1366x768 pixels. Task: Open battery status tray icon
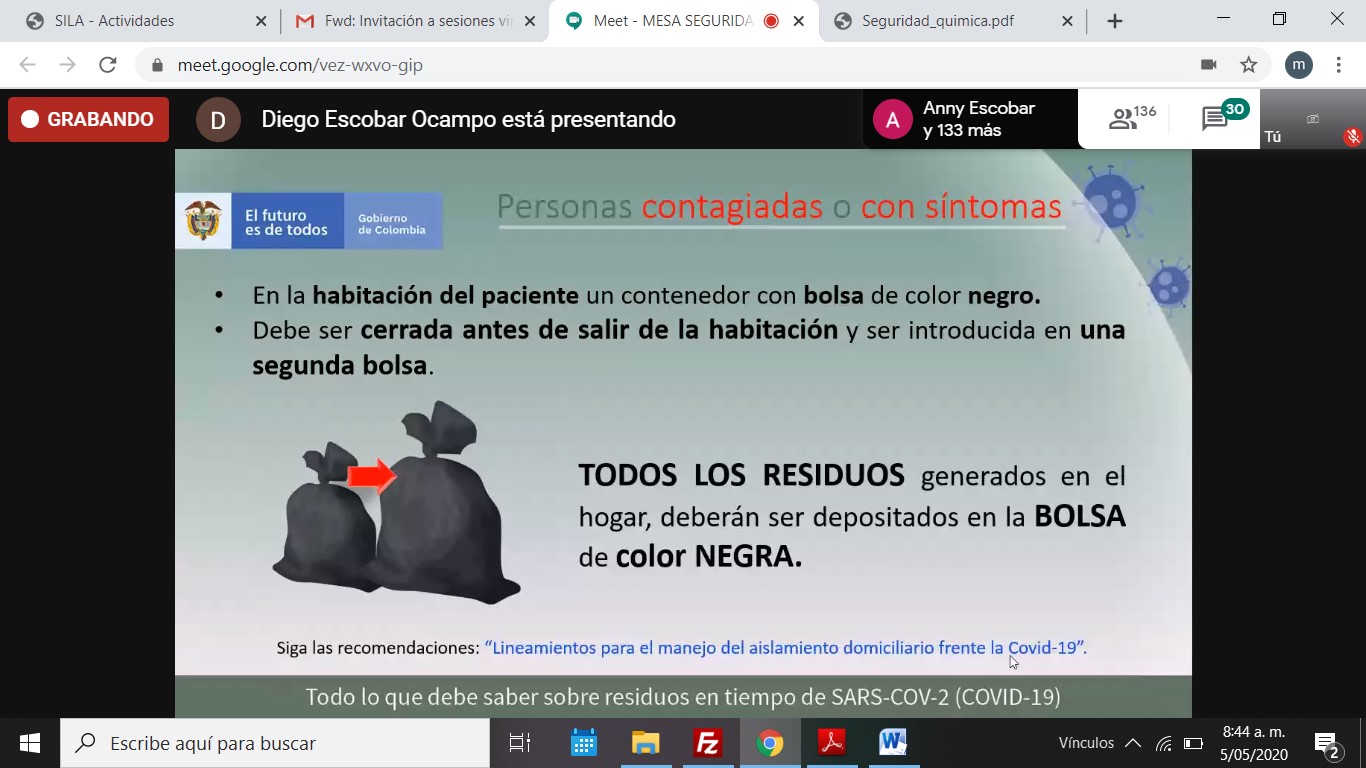coord(1193,743)
